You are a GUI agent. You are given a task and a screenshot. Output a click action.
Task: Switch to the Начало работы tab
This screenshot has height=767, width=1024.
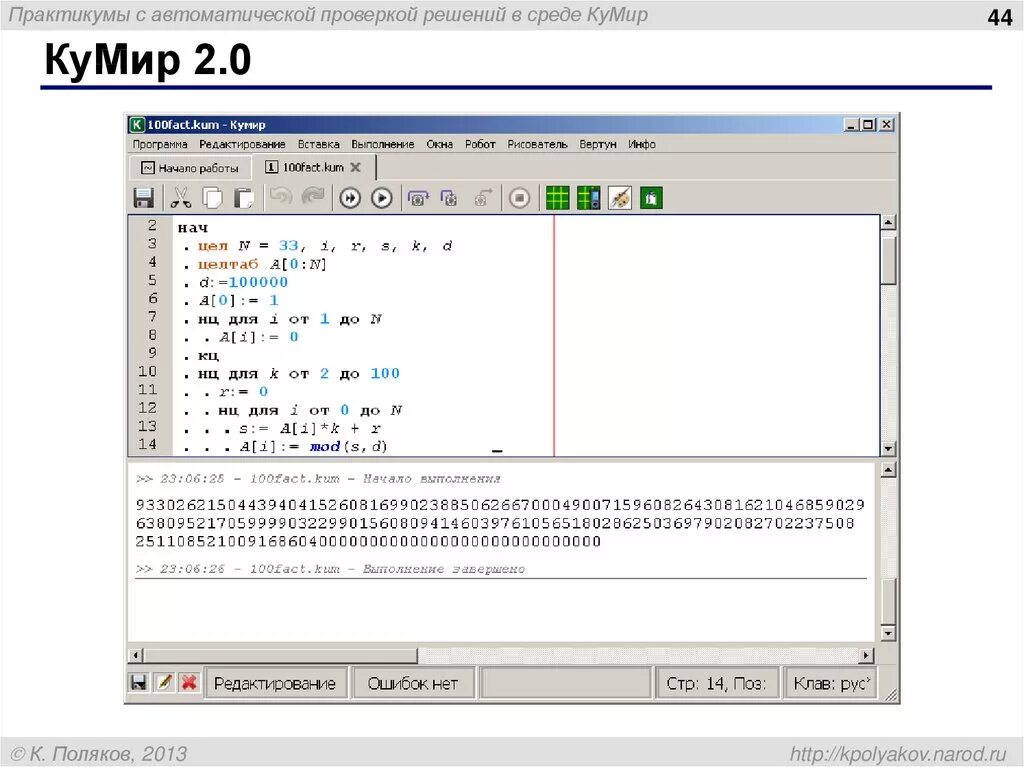click(x=191, y=168)
